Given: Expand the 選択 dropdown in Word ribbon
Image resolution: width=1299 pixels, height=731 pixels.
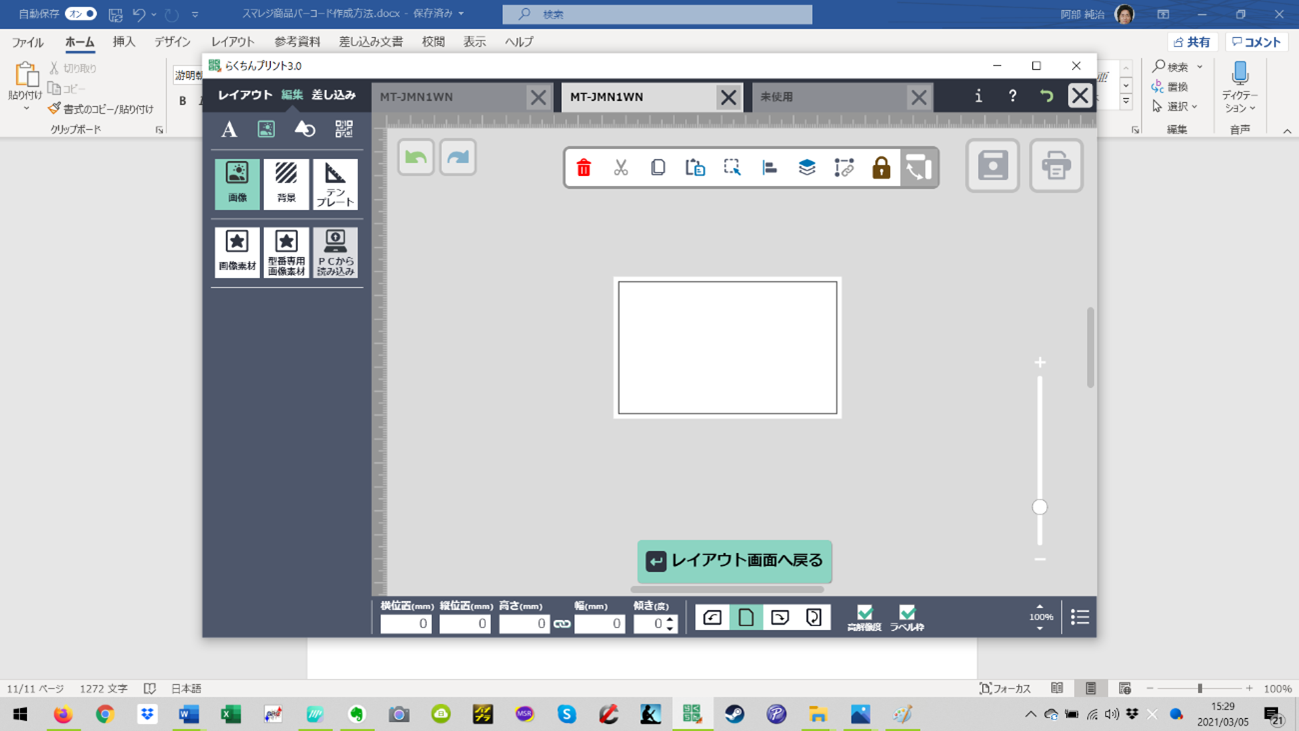Looking at the screenshot, I should (x=1178, y=107).
